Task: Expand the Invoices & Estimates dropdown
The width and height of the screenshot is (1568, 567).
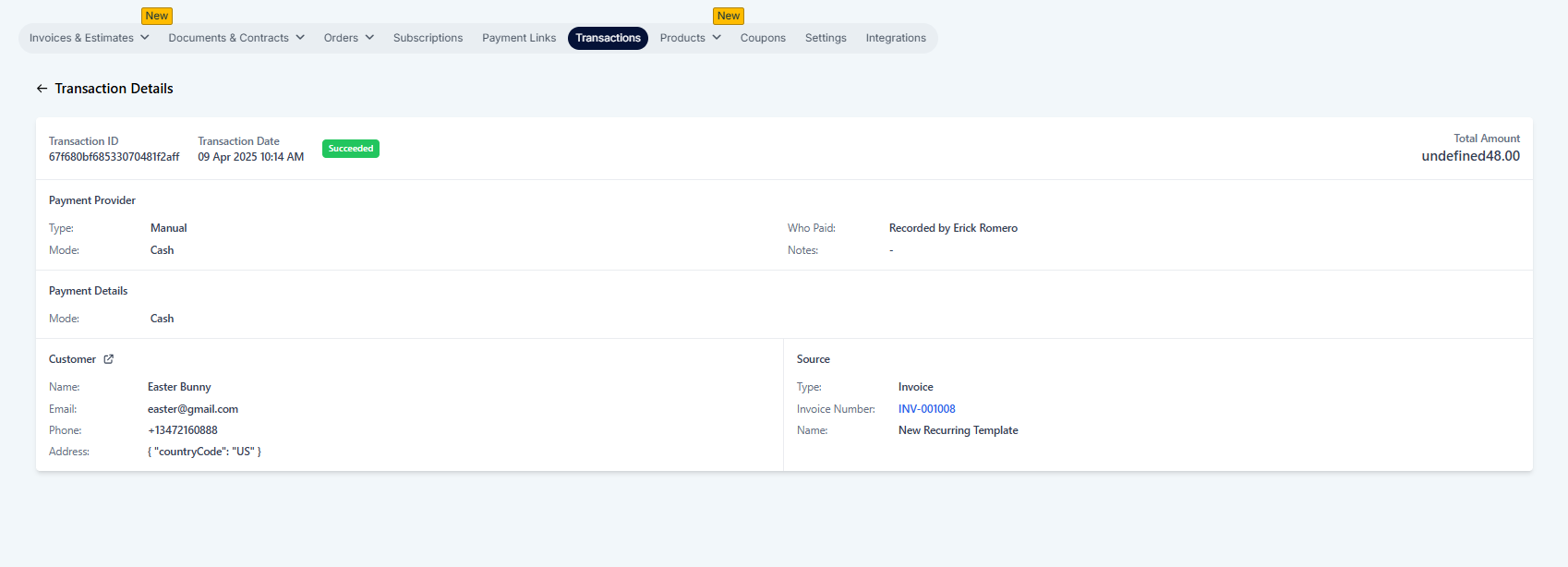Action: click(90, 38)
